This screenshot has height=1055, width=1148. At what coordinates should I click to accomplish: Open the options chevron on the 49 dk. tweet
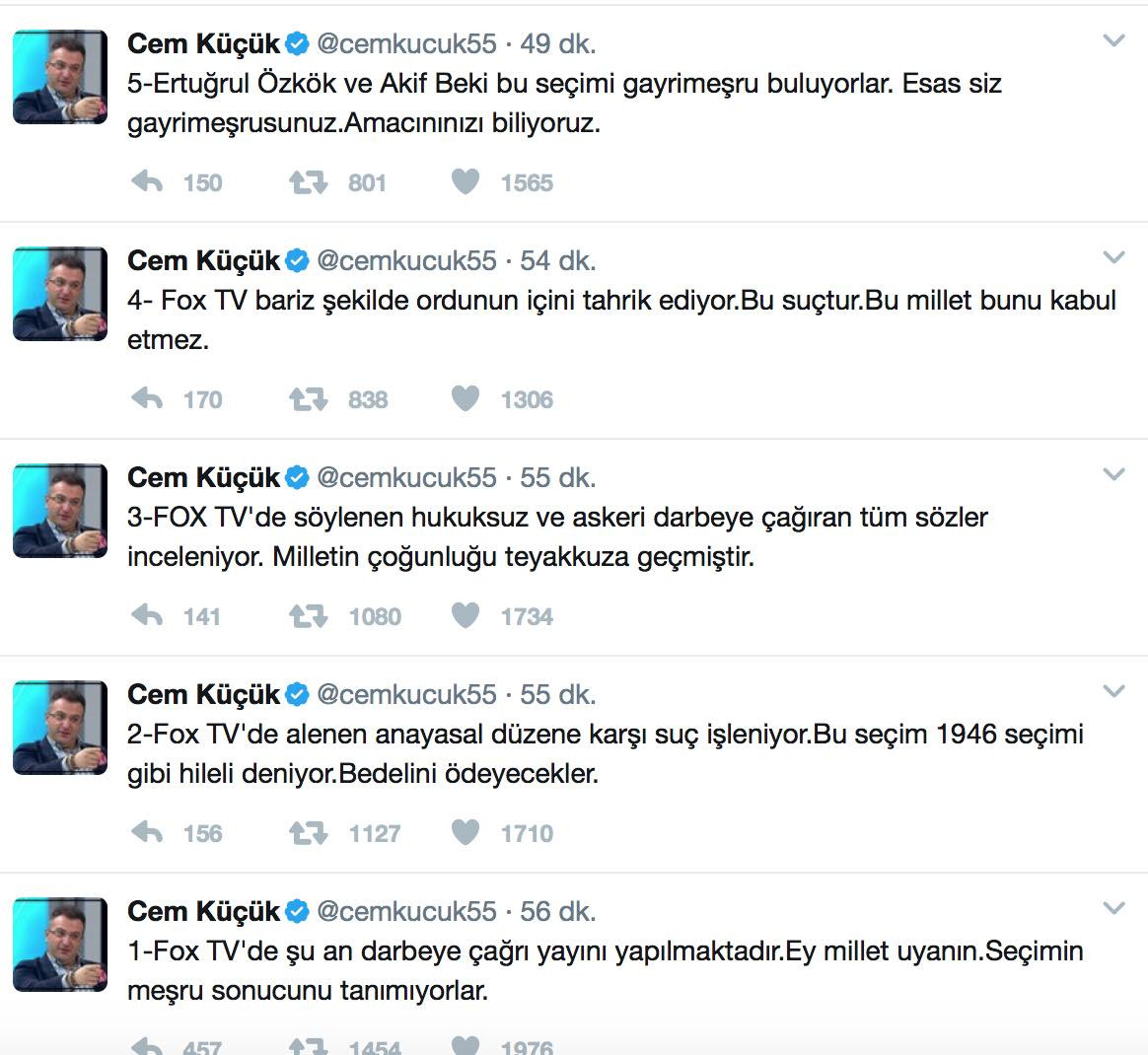(1113, 41)
